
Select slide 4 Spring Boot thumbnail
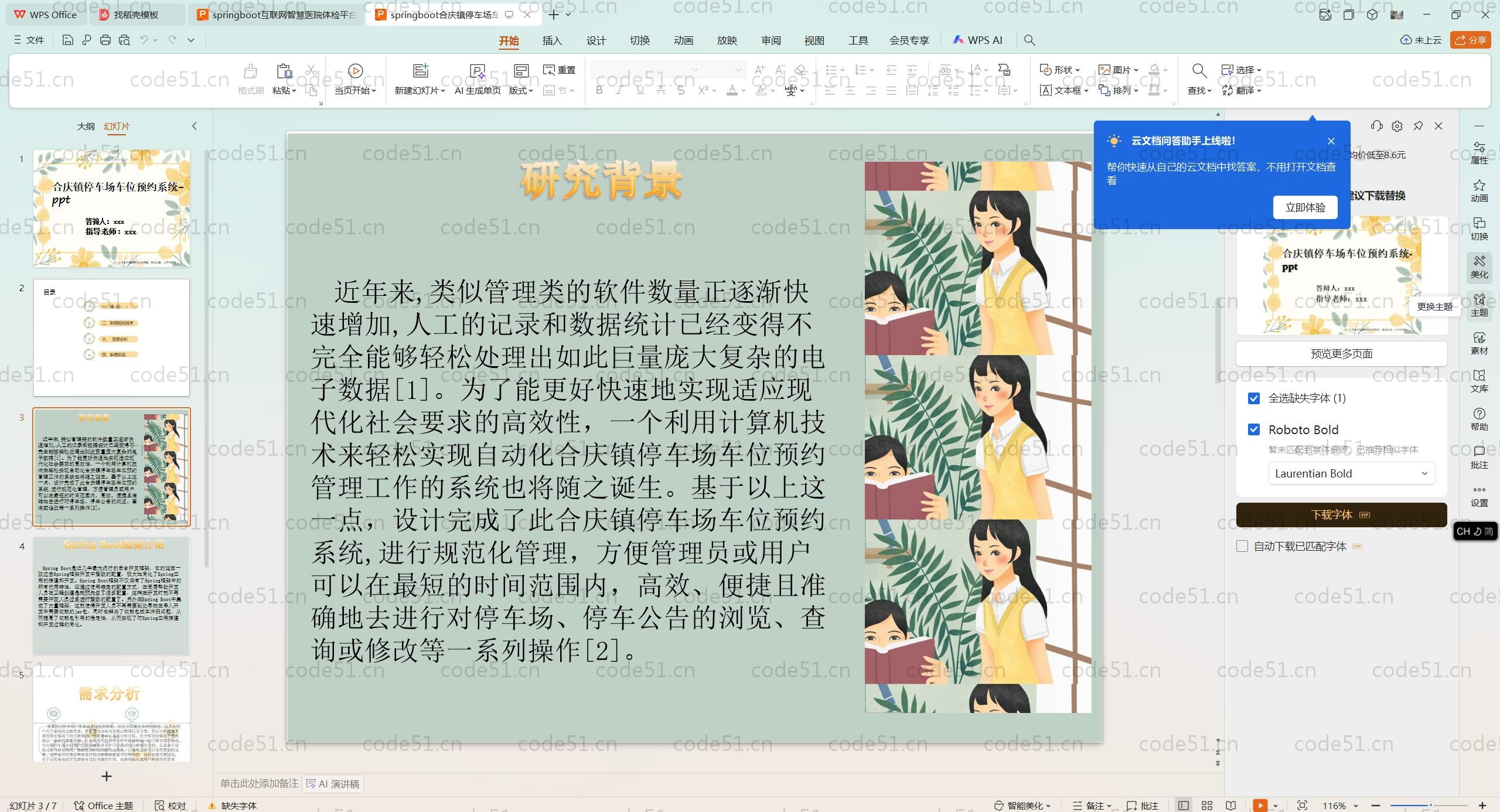111,595
